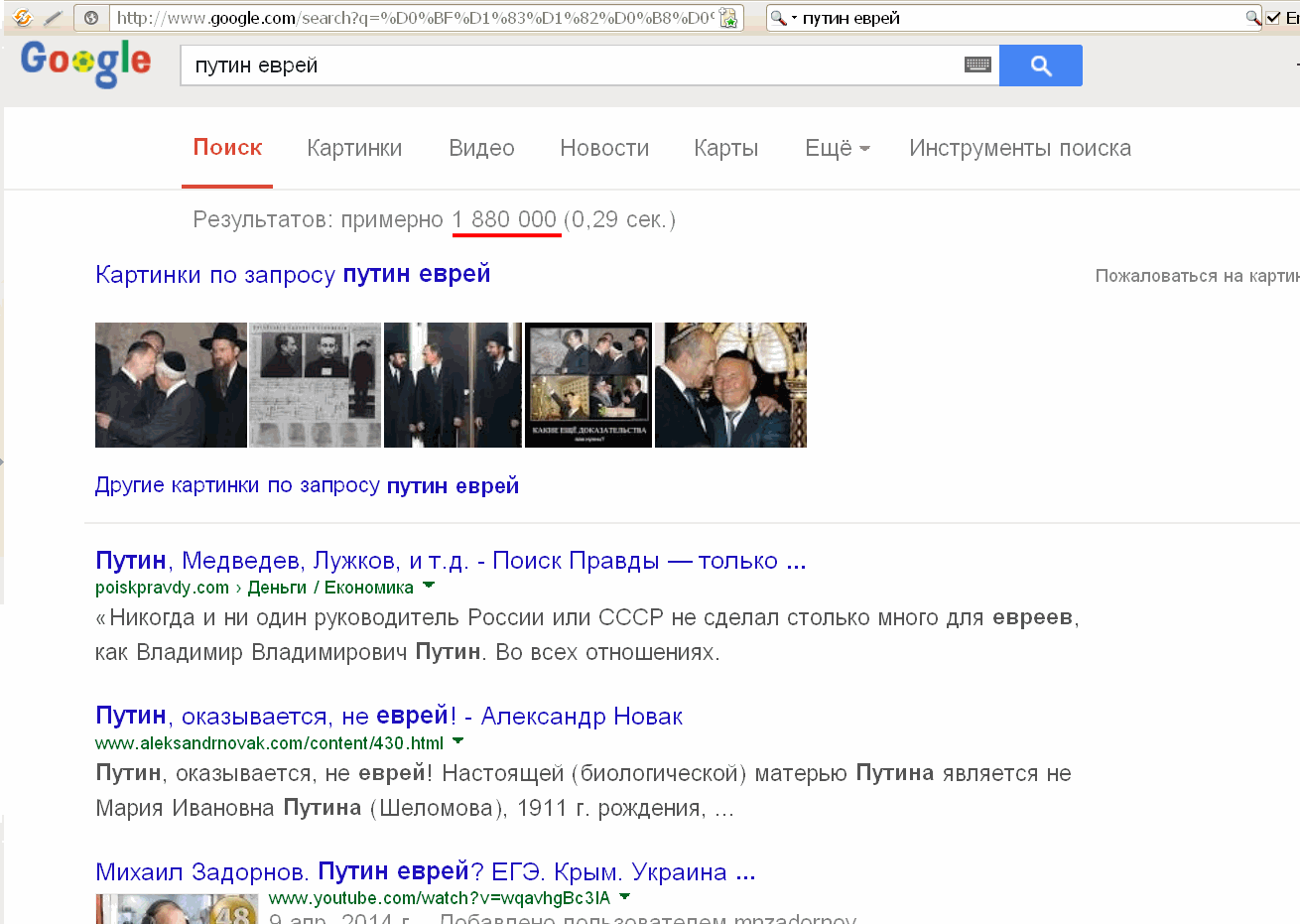Expand options arrow next to aleksandrnovak.com URL

coord(458,741)
